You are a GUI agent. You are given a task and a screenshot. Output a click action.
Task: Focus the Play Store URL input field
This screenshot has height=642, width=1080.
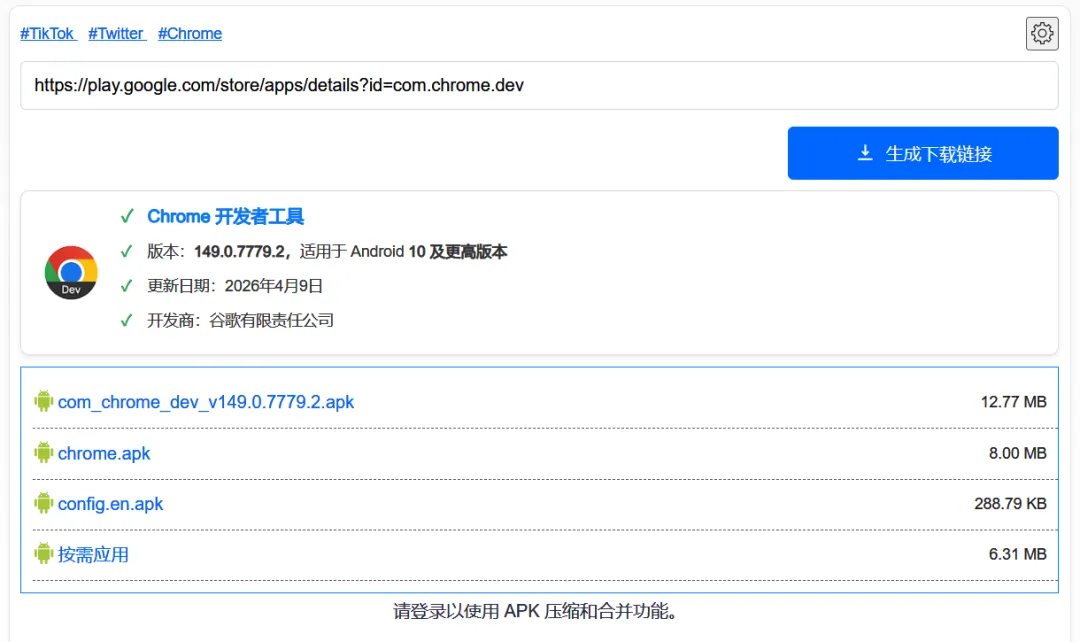click(x=539, y=85)
